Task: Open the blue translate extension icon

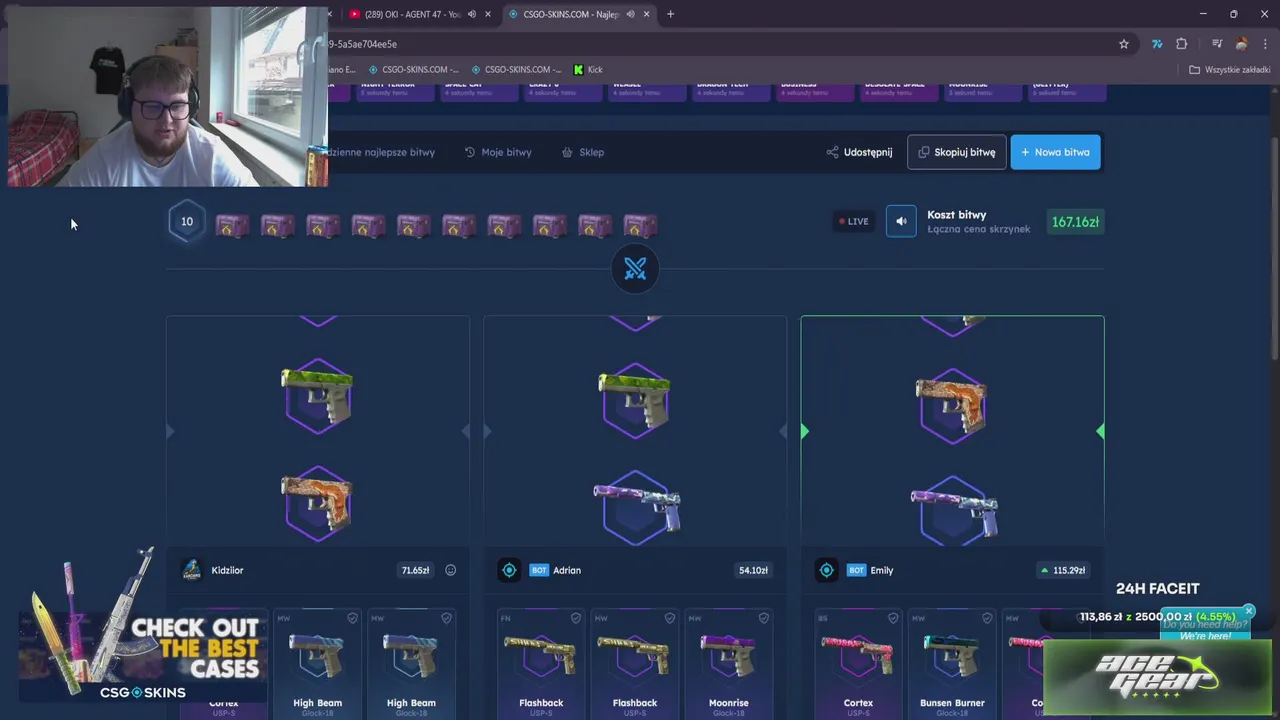Action: point(1157,44)
